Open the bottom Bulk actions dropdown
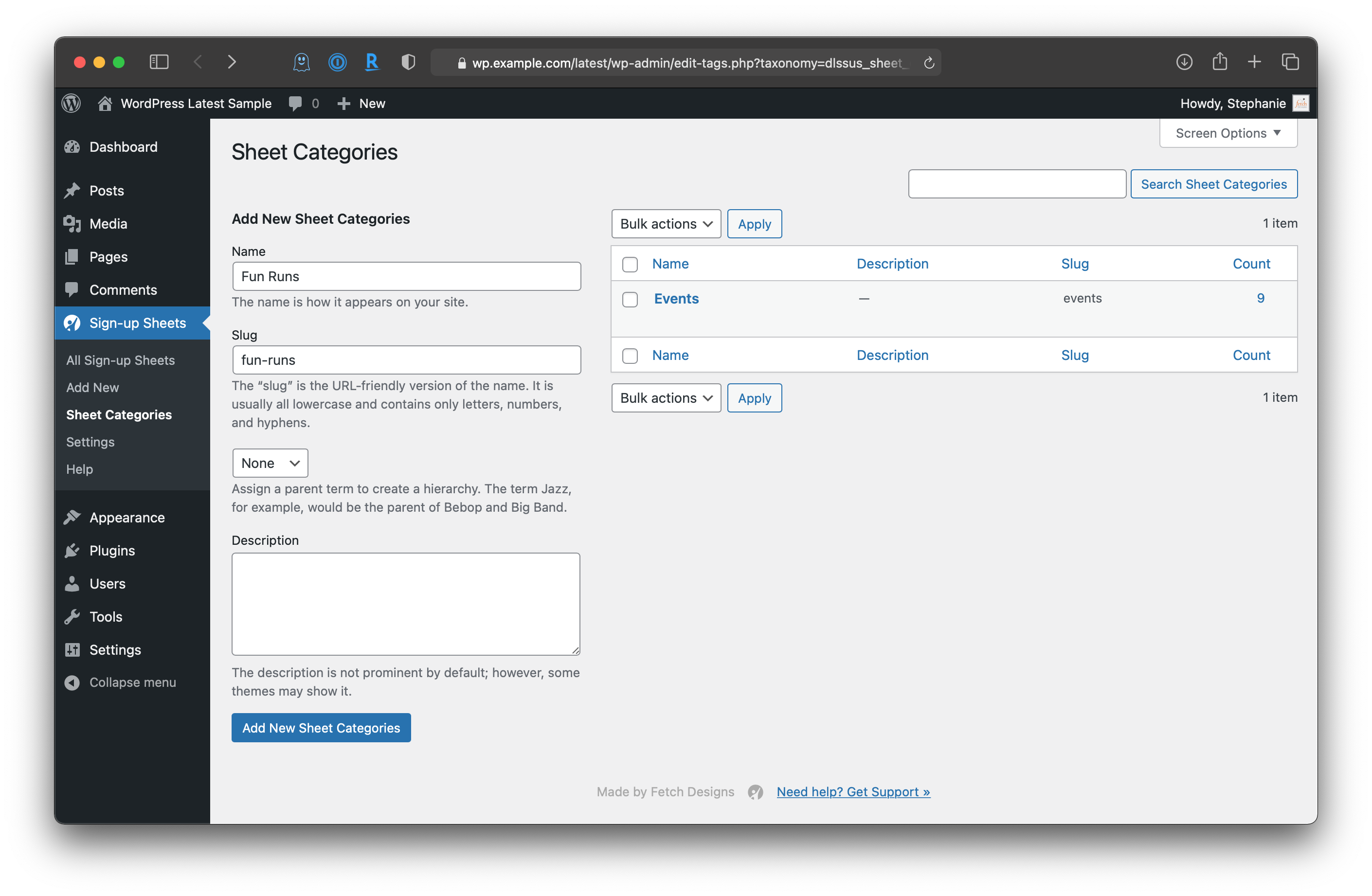 pyautogui.click(x=666, y=398)
